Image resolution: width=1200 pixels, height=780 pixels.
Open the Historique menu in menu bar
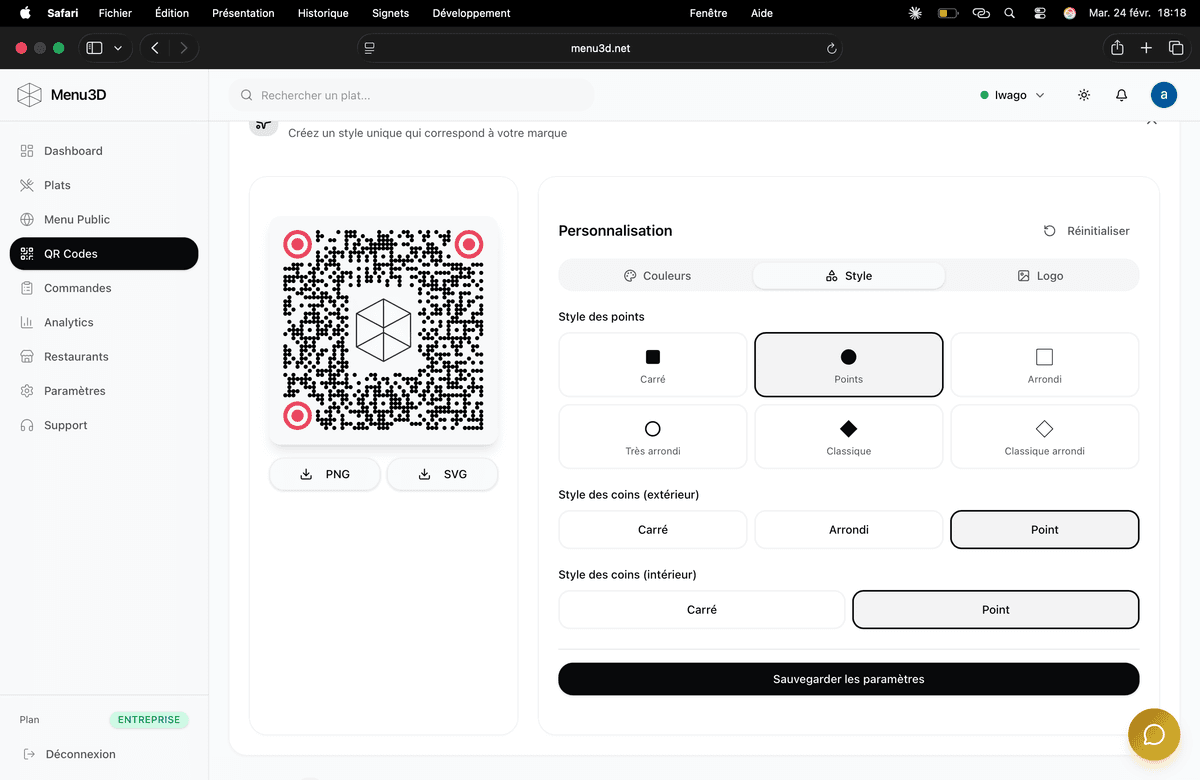click(323, 13)
